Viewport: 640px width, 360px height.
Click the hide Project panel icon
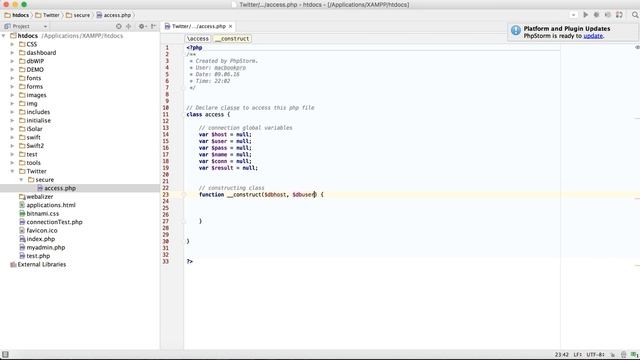153,26
